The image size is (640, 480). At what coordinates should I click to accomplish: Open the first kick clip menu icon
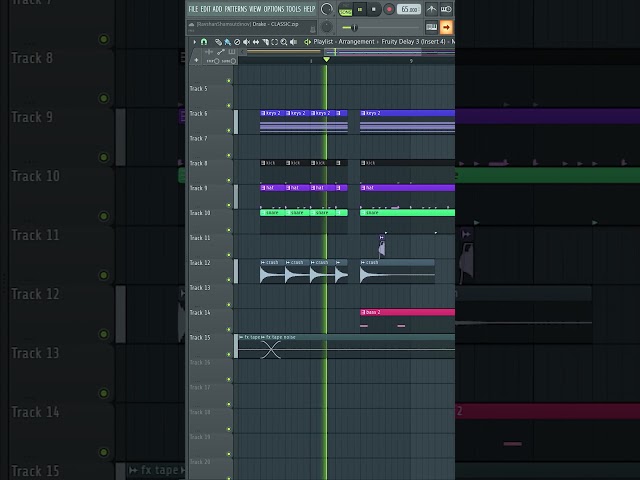click(x=263, y=163)
